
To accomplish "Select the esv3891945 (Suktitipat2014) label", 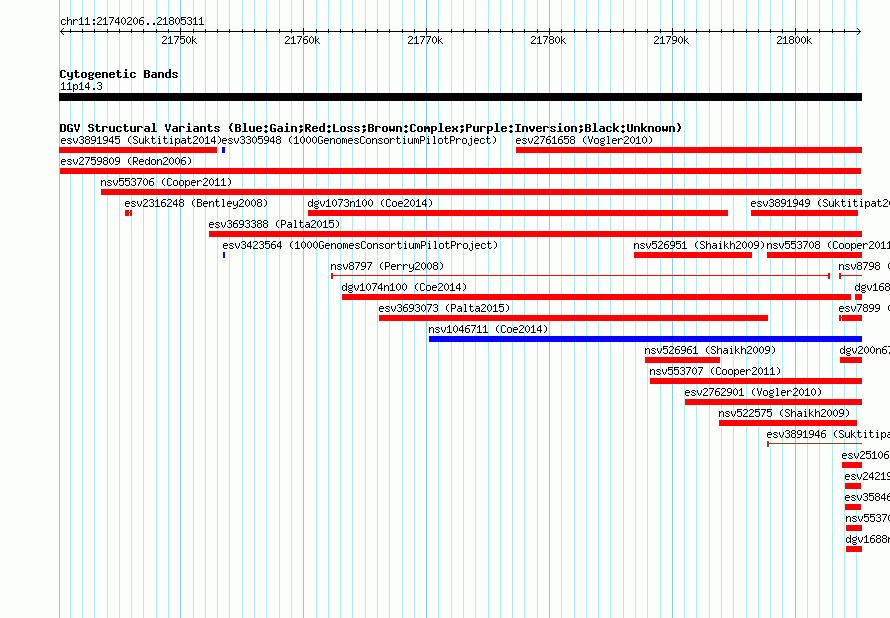I will coord(140,140).
